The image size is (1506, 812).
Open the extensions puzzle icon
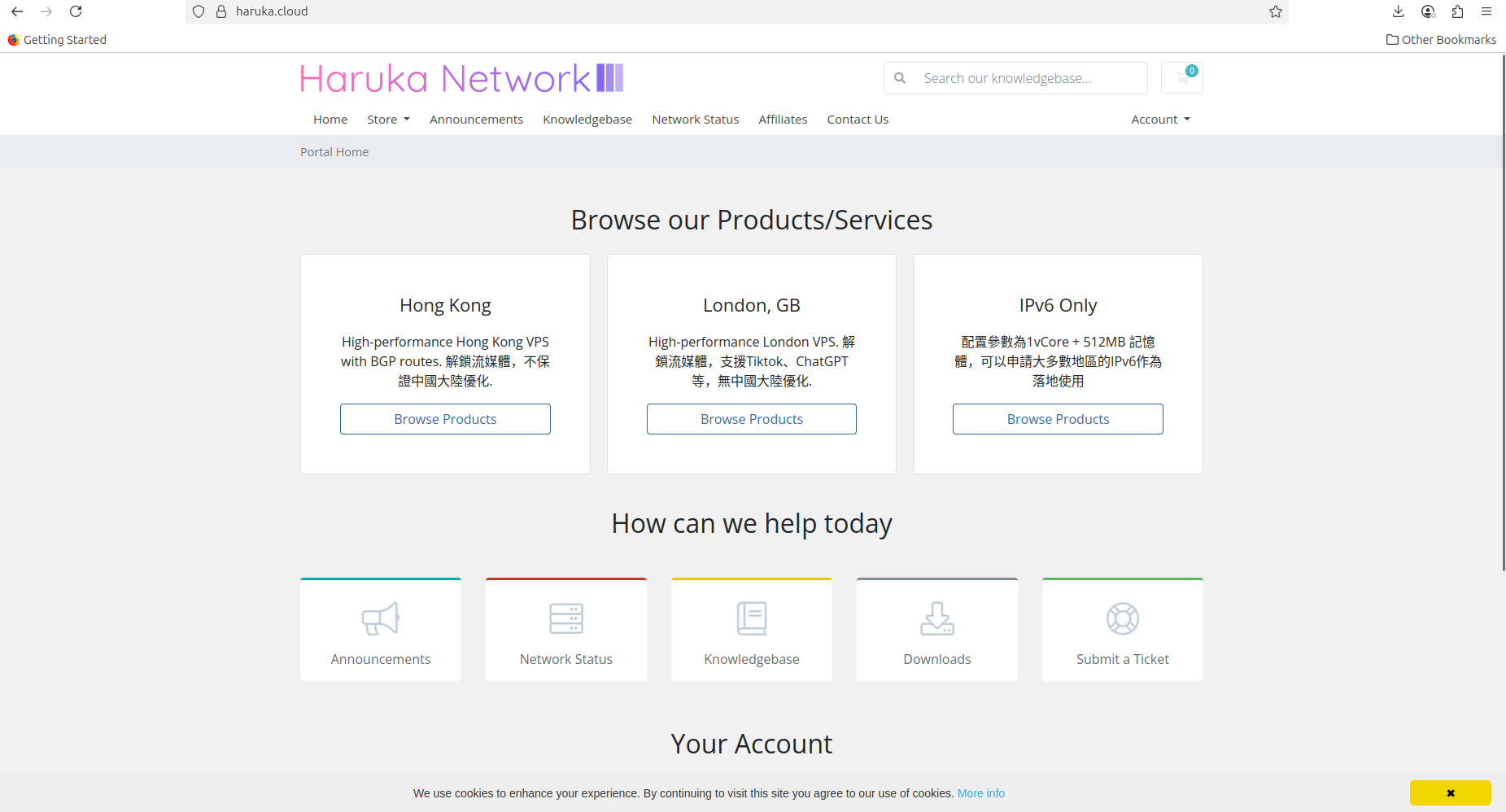click(1457, 11)
